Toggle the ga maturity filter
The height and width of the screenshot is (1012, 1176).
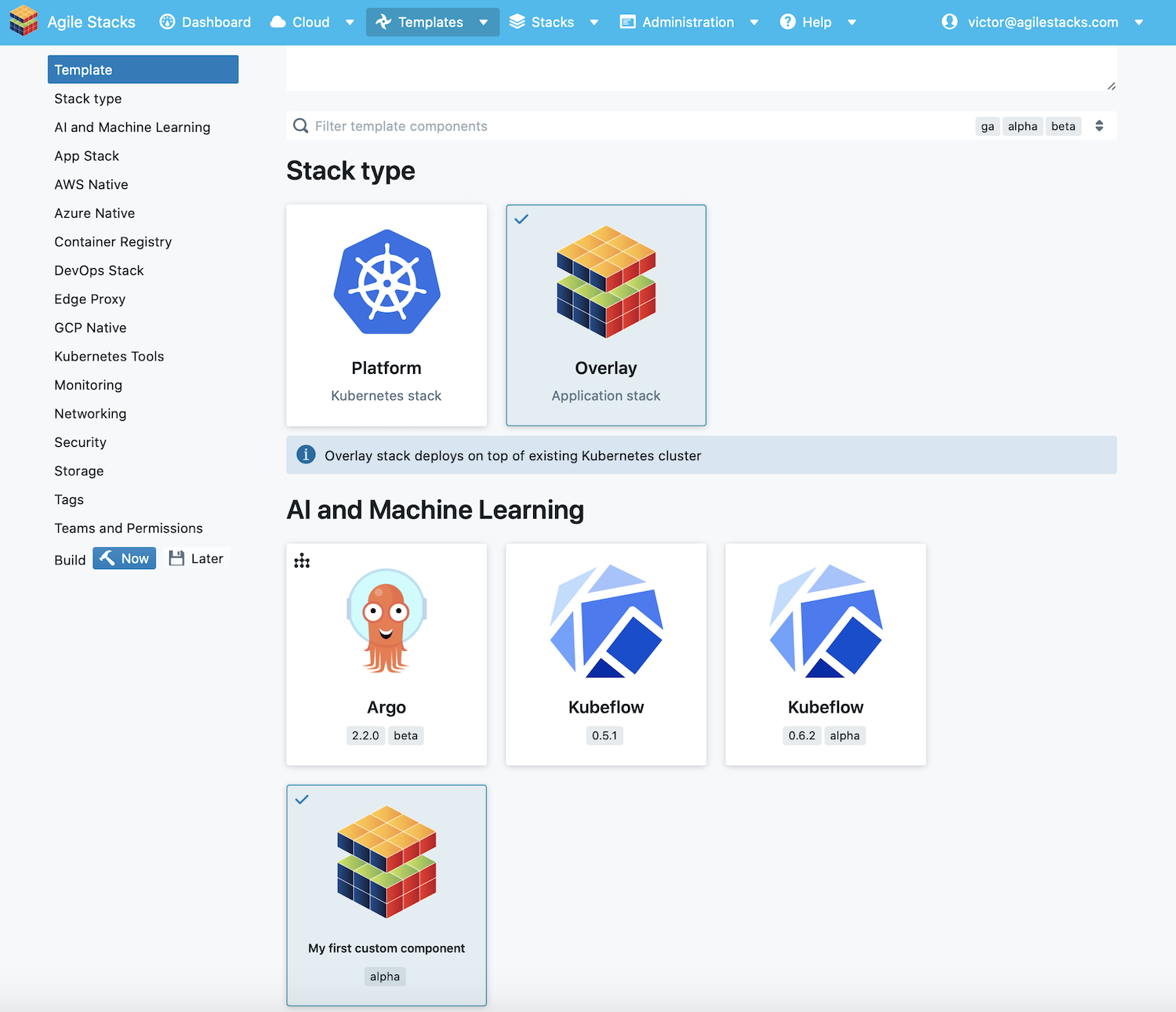[x=988, y=126]
